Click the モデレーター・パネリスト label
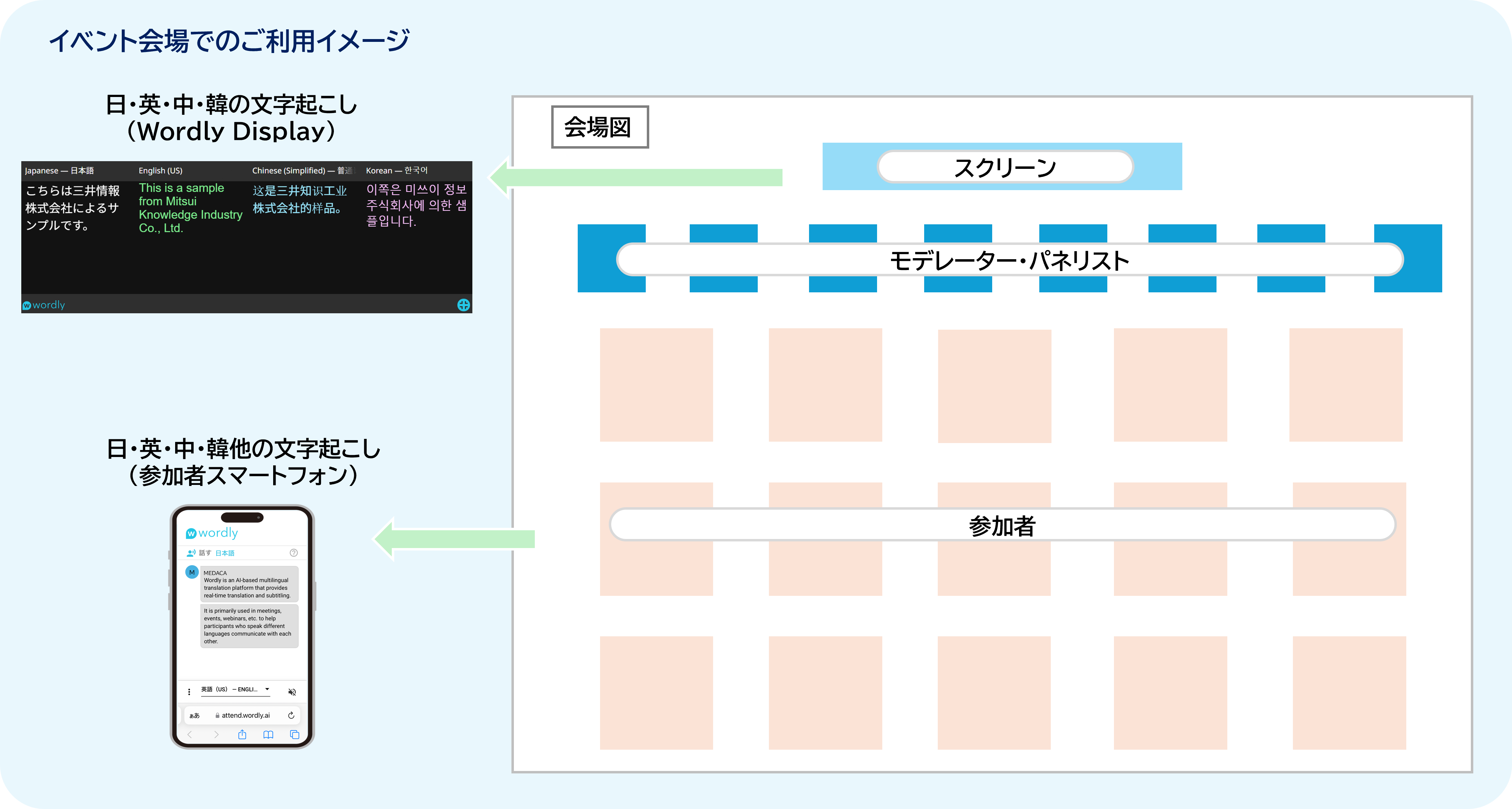 [x=1010, y=260]
